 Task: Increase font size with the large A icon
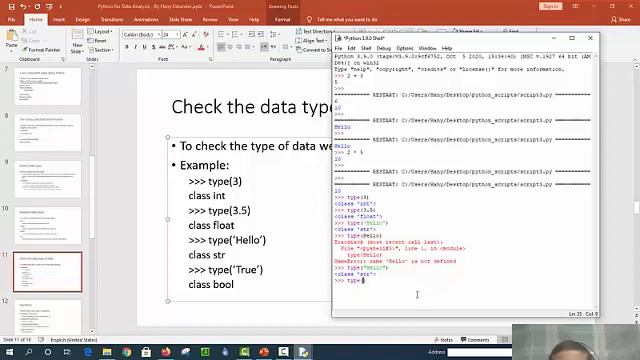tap(185, 35)
